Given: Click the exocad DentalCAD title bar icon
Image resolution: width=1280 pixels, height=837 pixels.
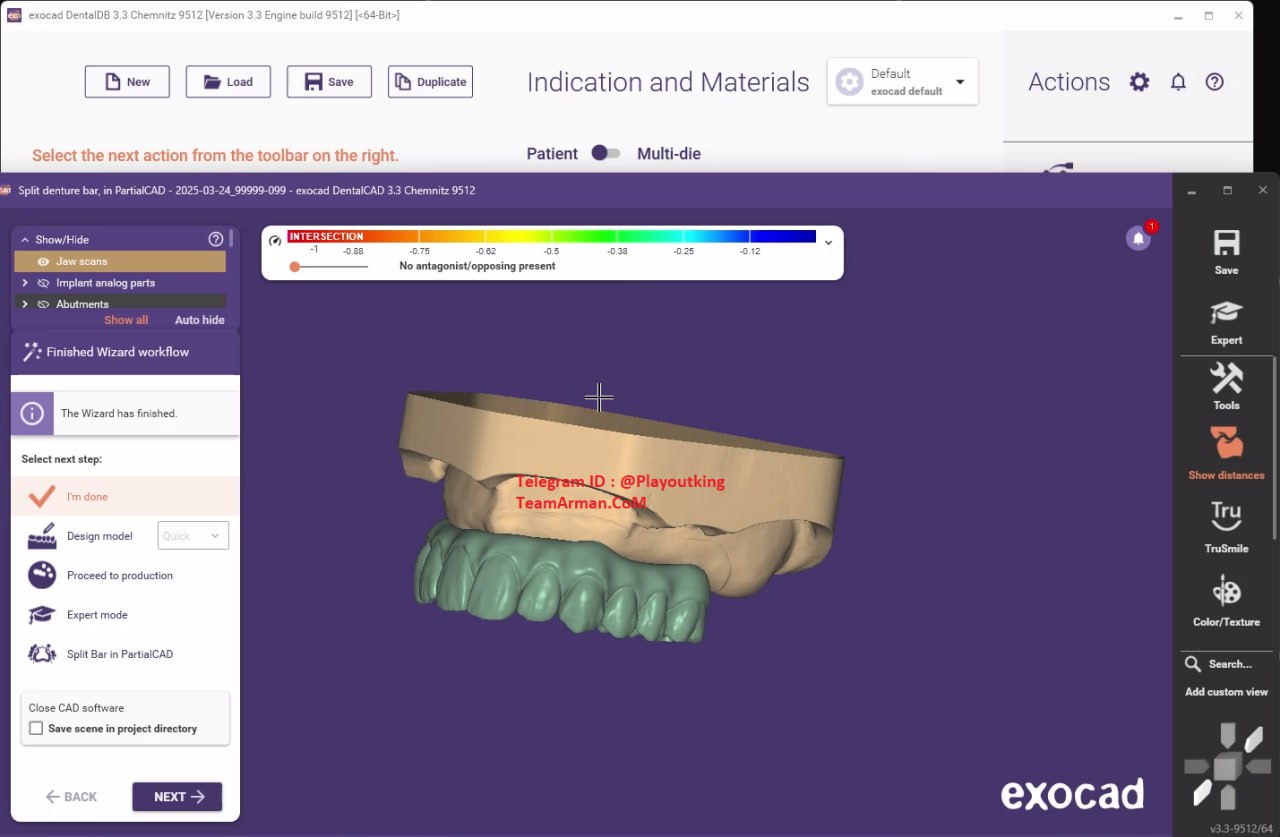Looking at the screenshot, I should click(6, 190).
